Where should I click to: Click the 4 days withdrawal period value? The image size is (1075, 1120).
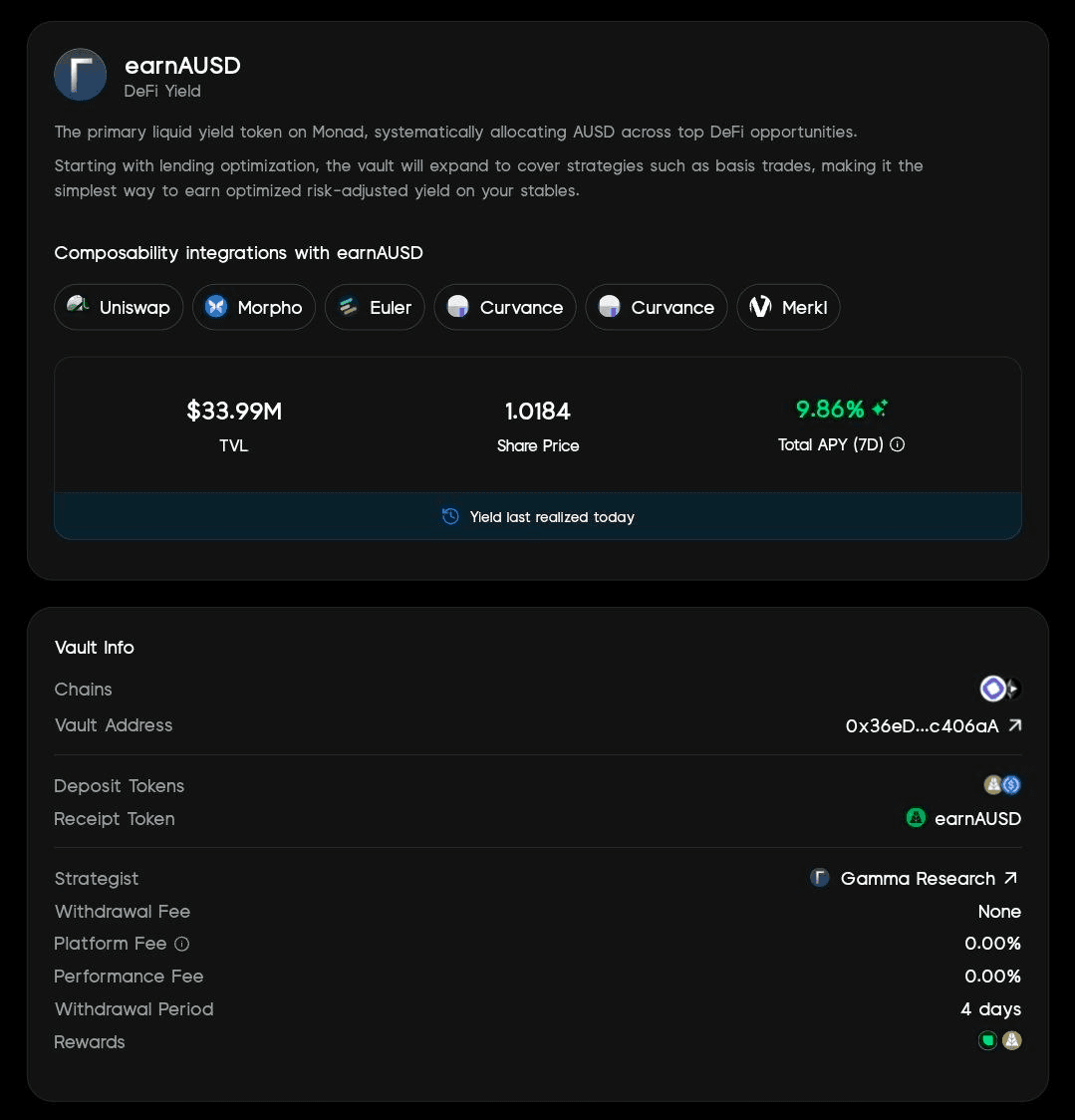point(990,1008)
